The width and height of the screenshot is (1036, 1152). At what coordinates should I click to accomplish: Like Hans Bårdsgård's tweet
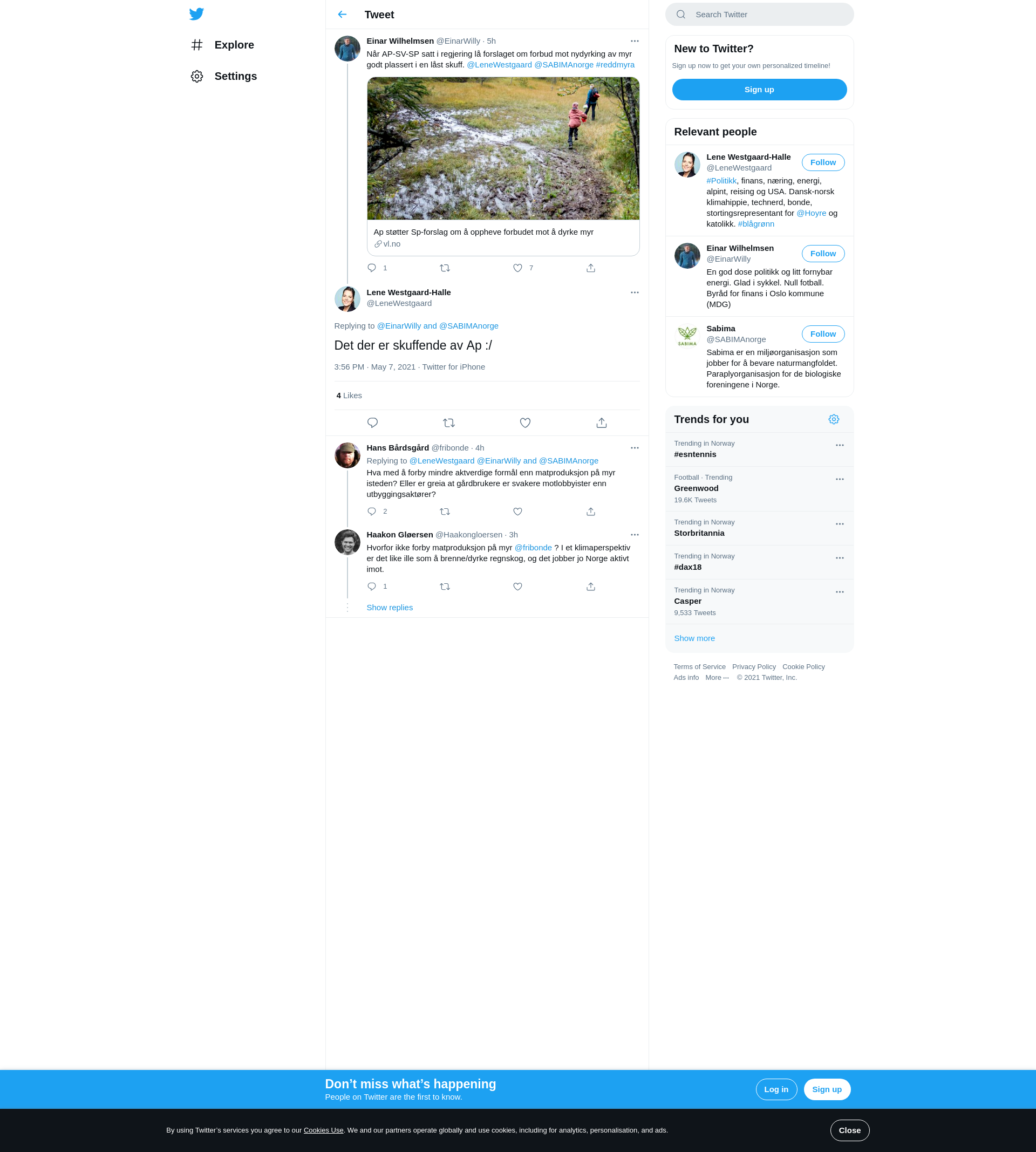tap(517, 511)
